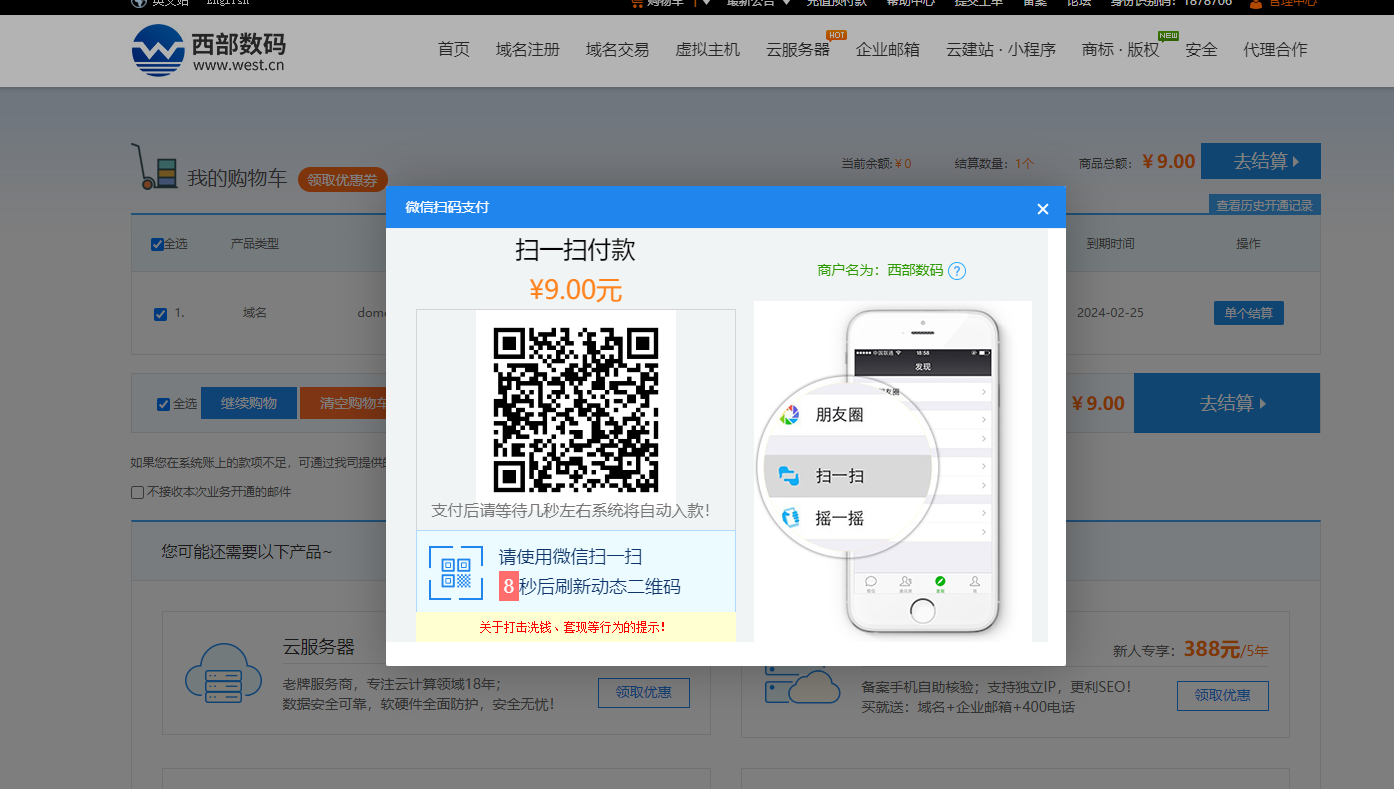The width and height of the screenshot is (1394, 789).
Task: Click the 域名 product type cell
Action: (x=255, y=313)
